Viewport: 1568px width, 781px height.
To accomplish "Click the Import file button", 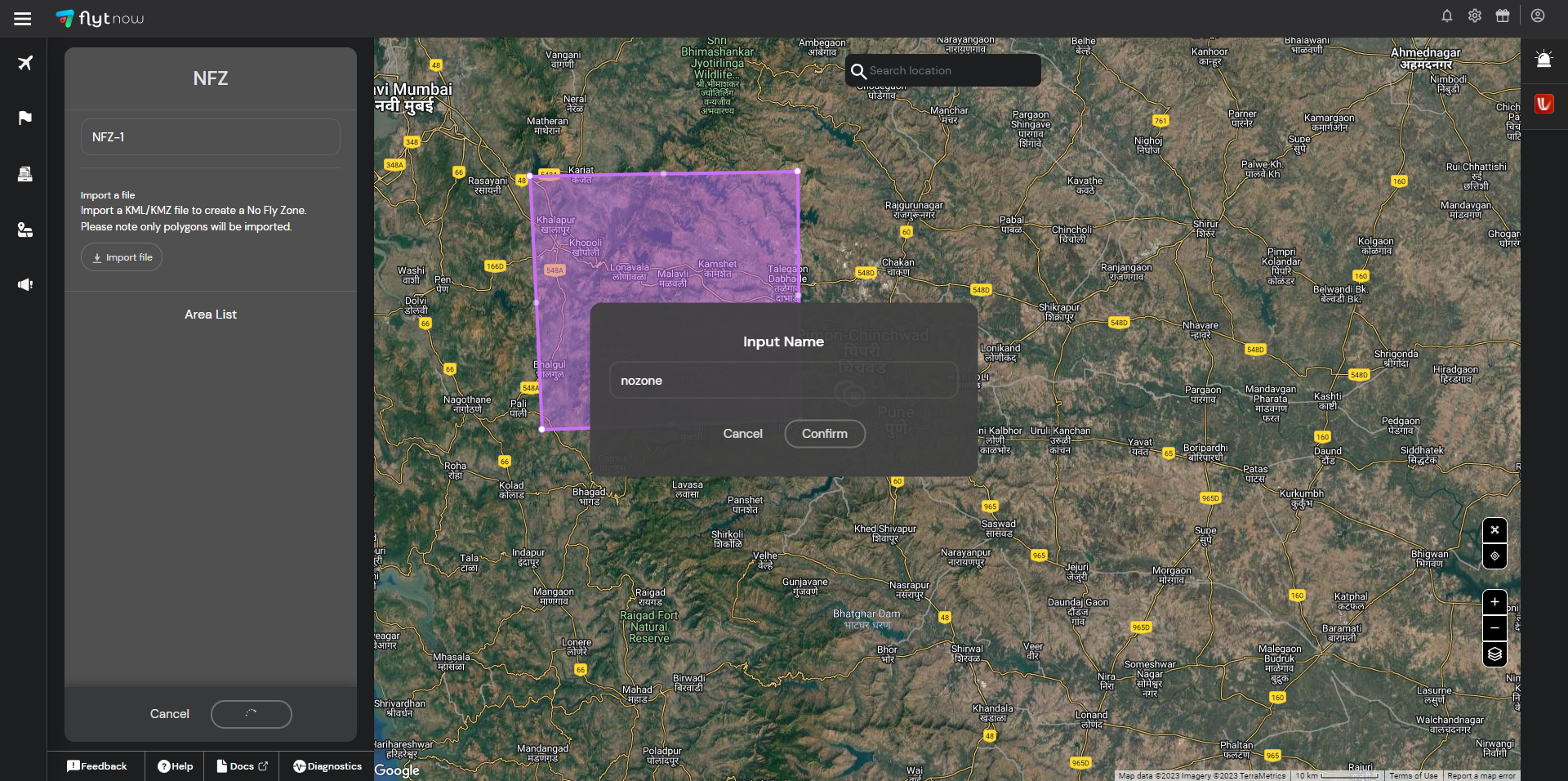I will pos(122,257).
